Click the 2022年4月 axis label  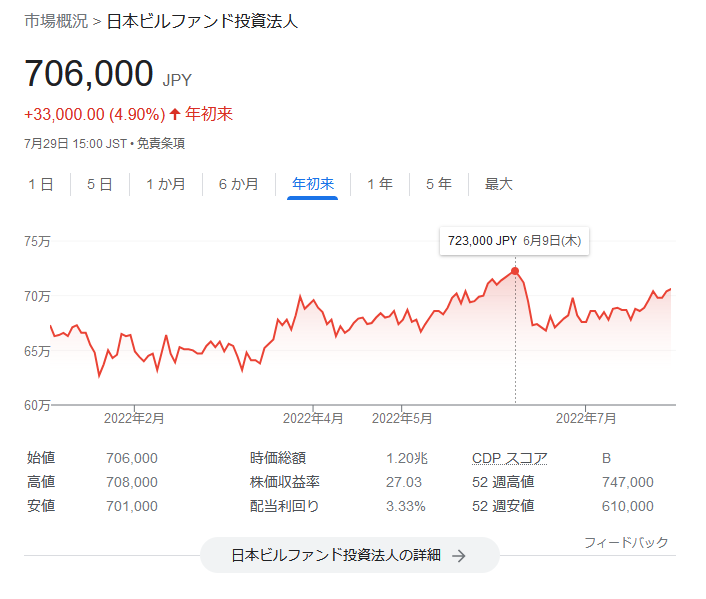click(x=313, y=418)
